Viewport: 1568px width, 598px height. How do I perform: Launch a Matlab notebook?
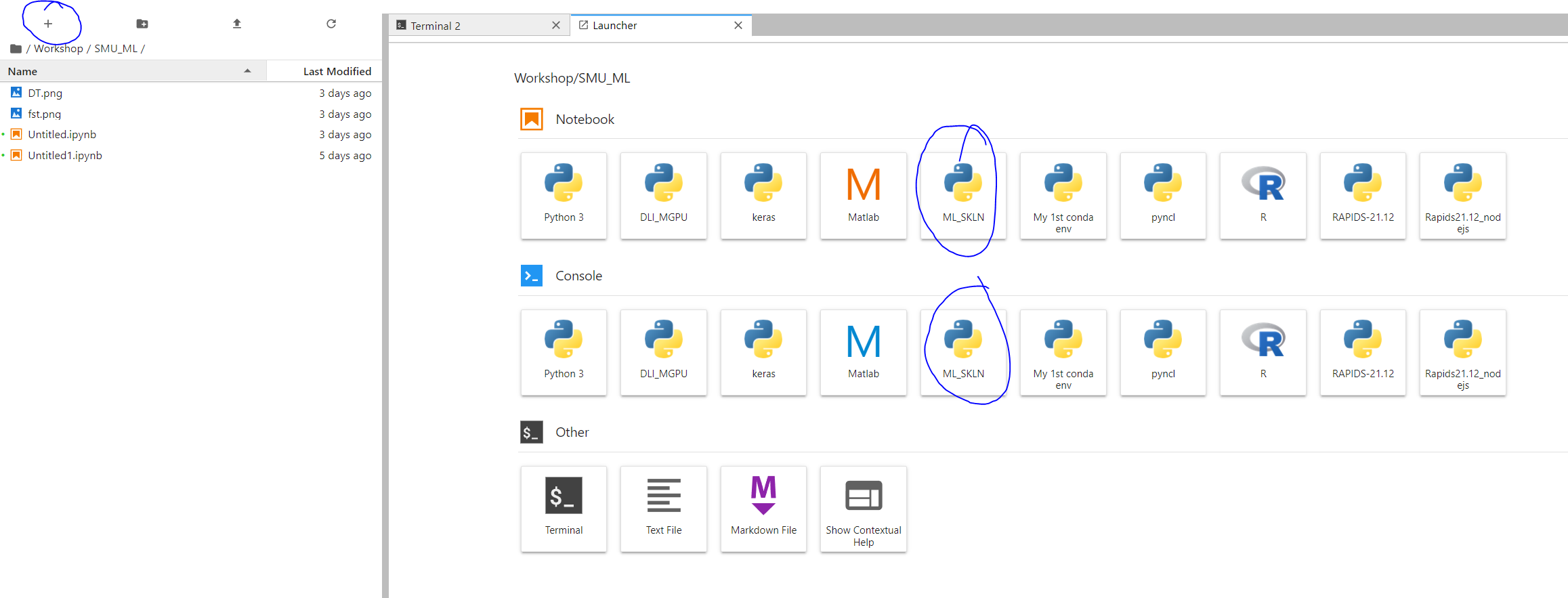tap(864, 196)
